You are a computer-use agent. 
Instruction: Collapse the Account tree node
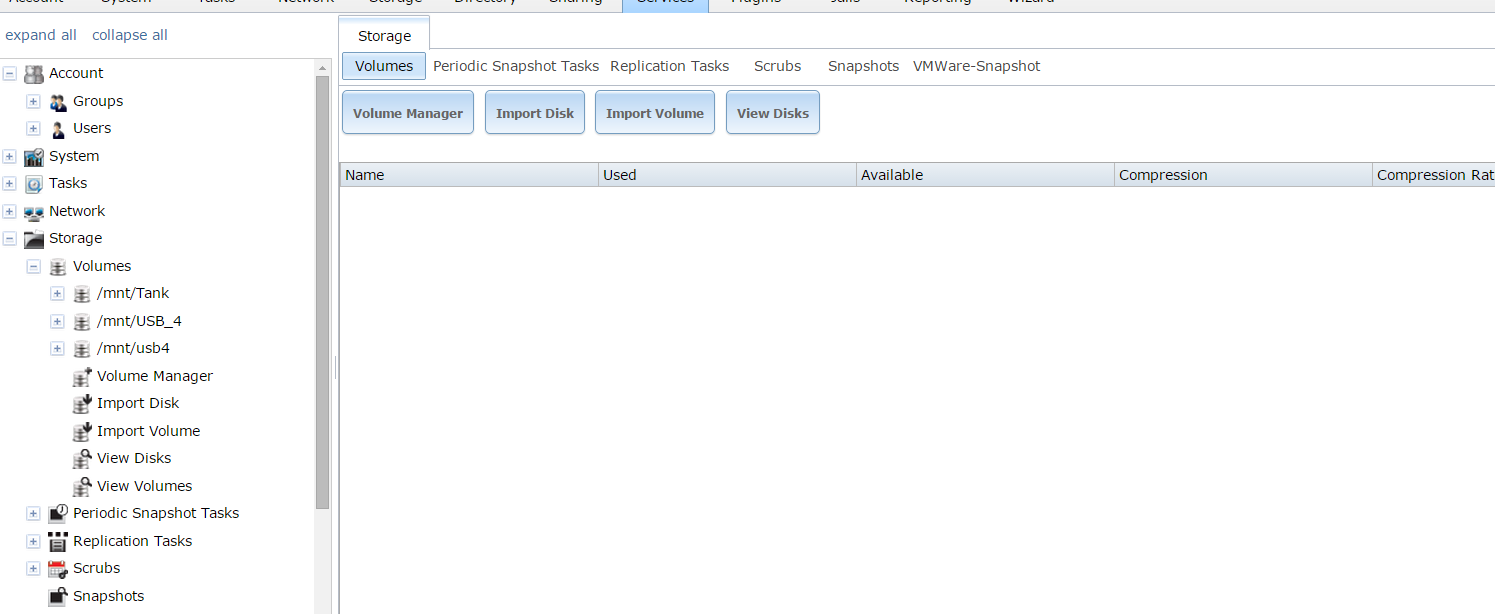pyautogui.click(x=10, y=74)
